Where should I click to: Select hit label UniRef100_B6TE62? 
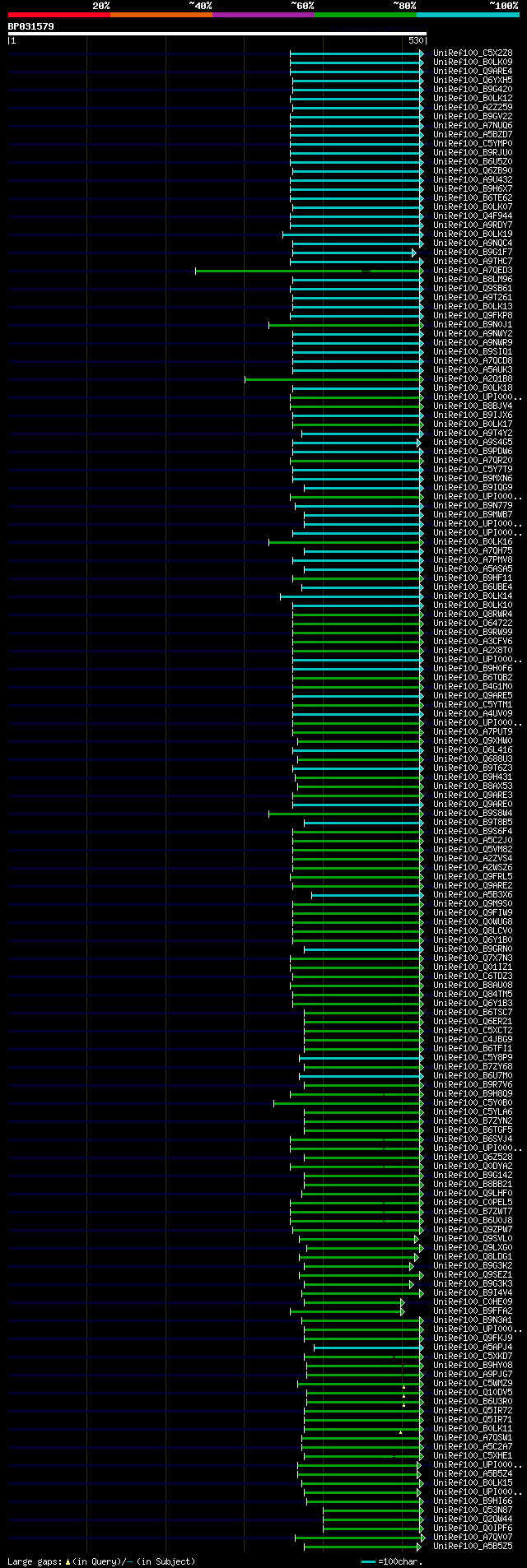pyautogui.click(x=473, y=197)
